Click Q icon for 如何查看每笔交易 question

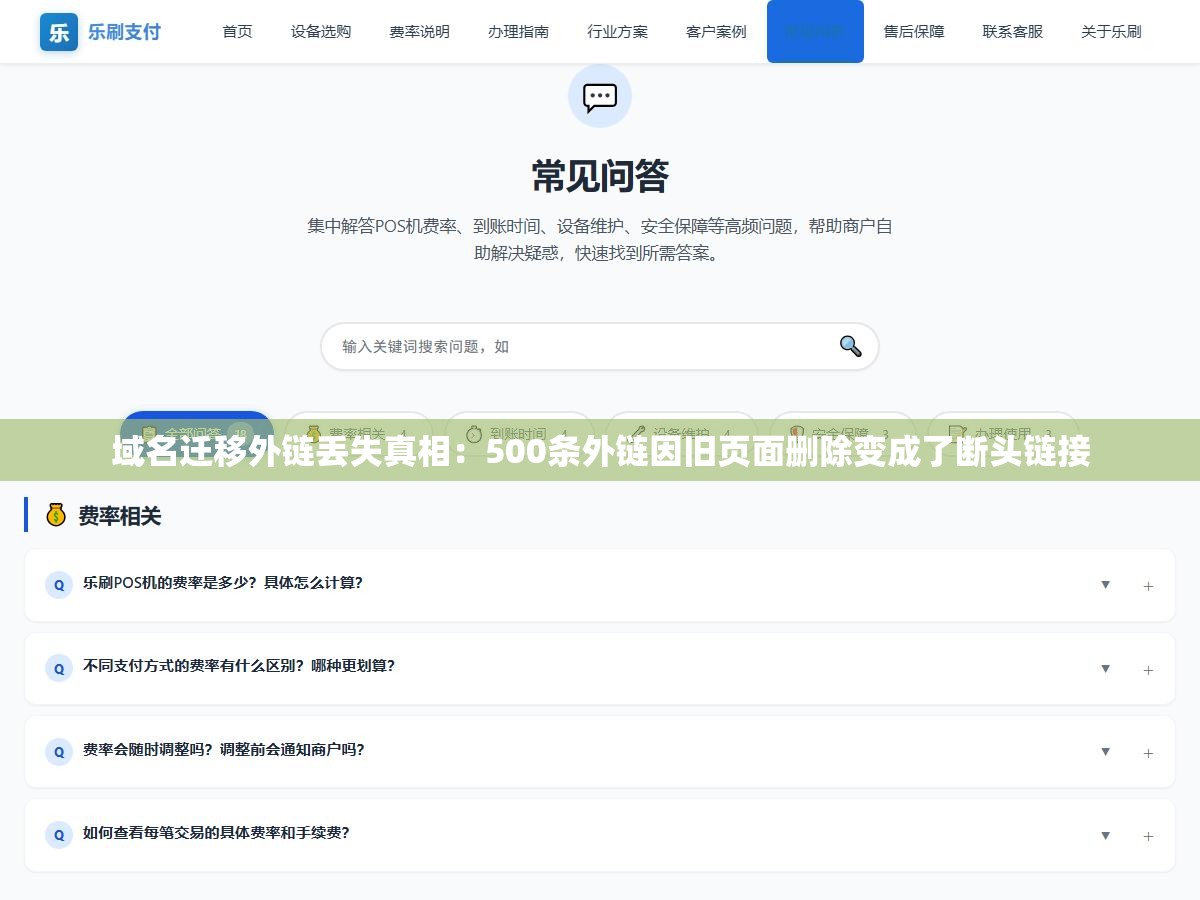(x=59, y=835)
